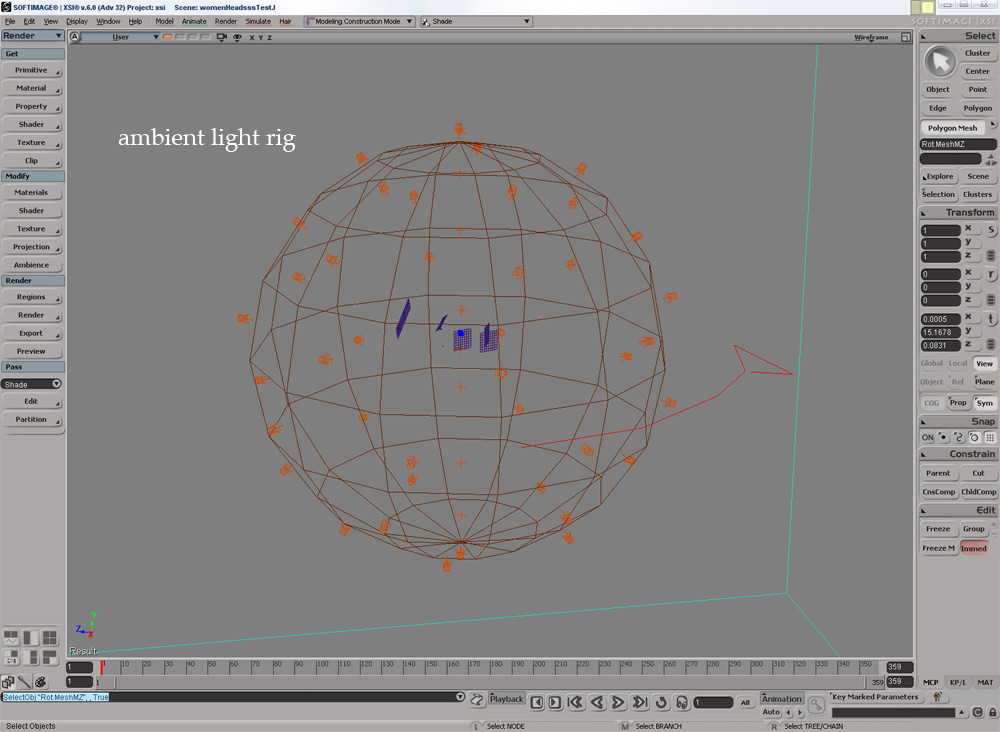Click the wrench tool icon at bottom-left
1000x732 pixels.
click(24, 682)
